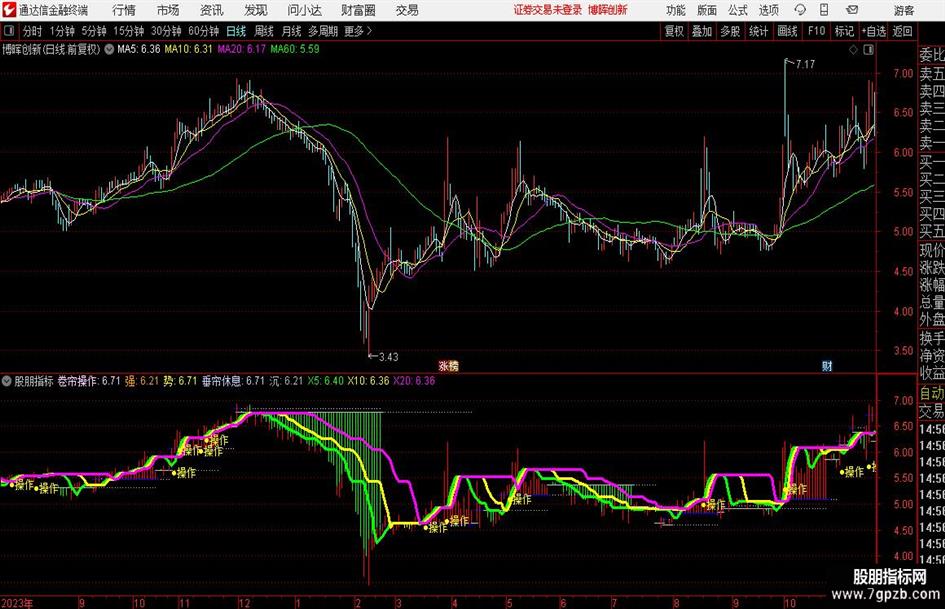Viewport: 945px width, 609px height.
Task: Click the 3.43 low price label
Action: 389,357
